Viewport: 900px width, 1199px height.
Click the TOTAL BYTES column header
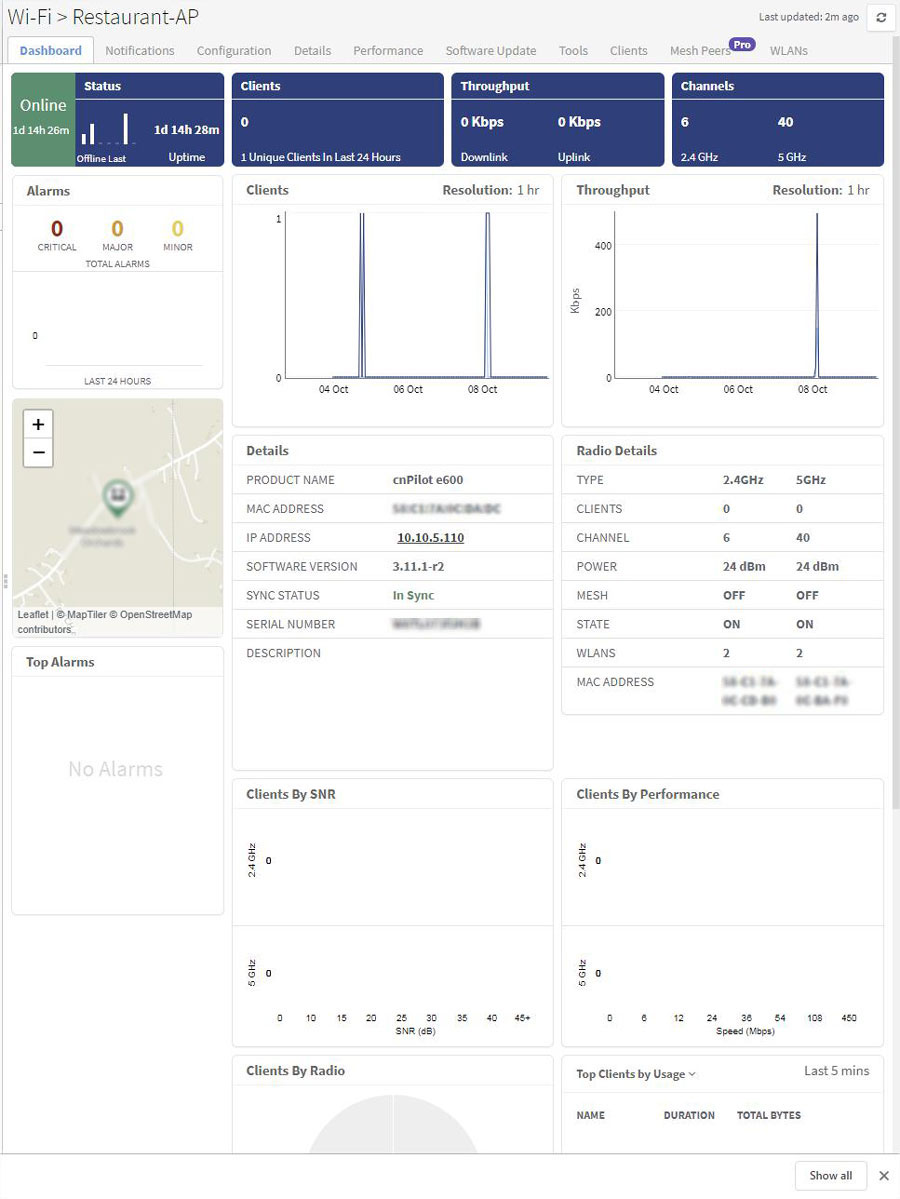pyautogui.click(x=768, y=1116)
